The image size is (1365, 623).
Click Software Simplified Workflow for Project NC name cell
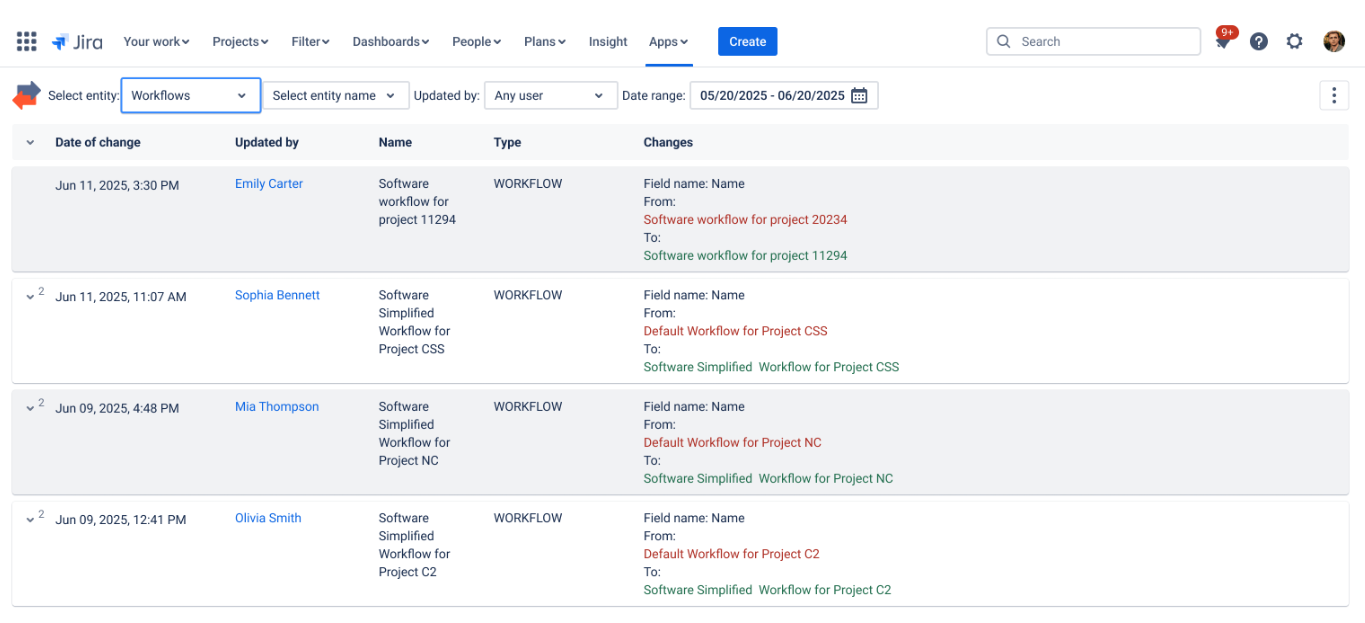(x=415, y=433)
